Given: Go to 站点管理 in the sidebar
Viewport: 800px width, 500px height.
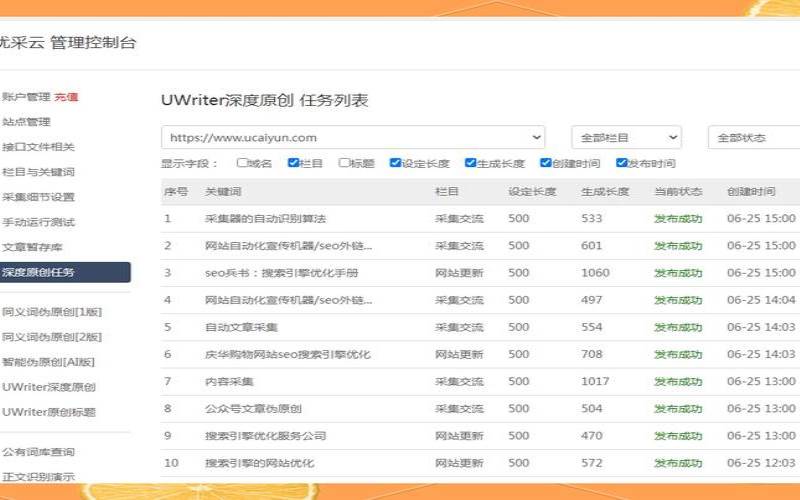Looking at the screenshot, I should [26, 122].
